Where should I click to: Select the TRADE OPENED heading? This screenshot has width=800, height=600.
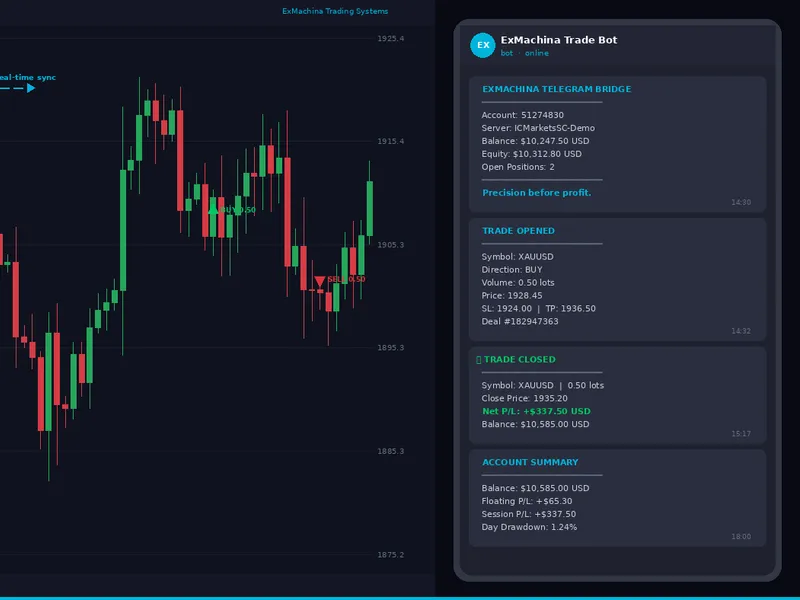pos(518,231)
